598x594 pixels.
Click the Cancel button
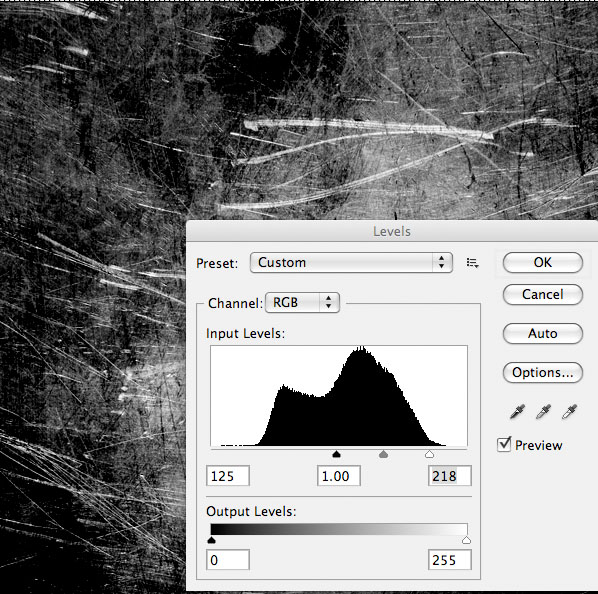tap(543, 294)
